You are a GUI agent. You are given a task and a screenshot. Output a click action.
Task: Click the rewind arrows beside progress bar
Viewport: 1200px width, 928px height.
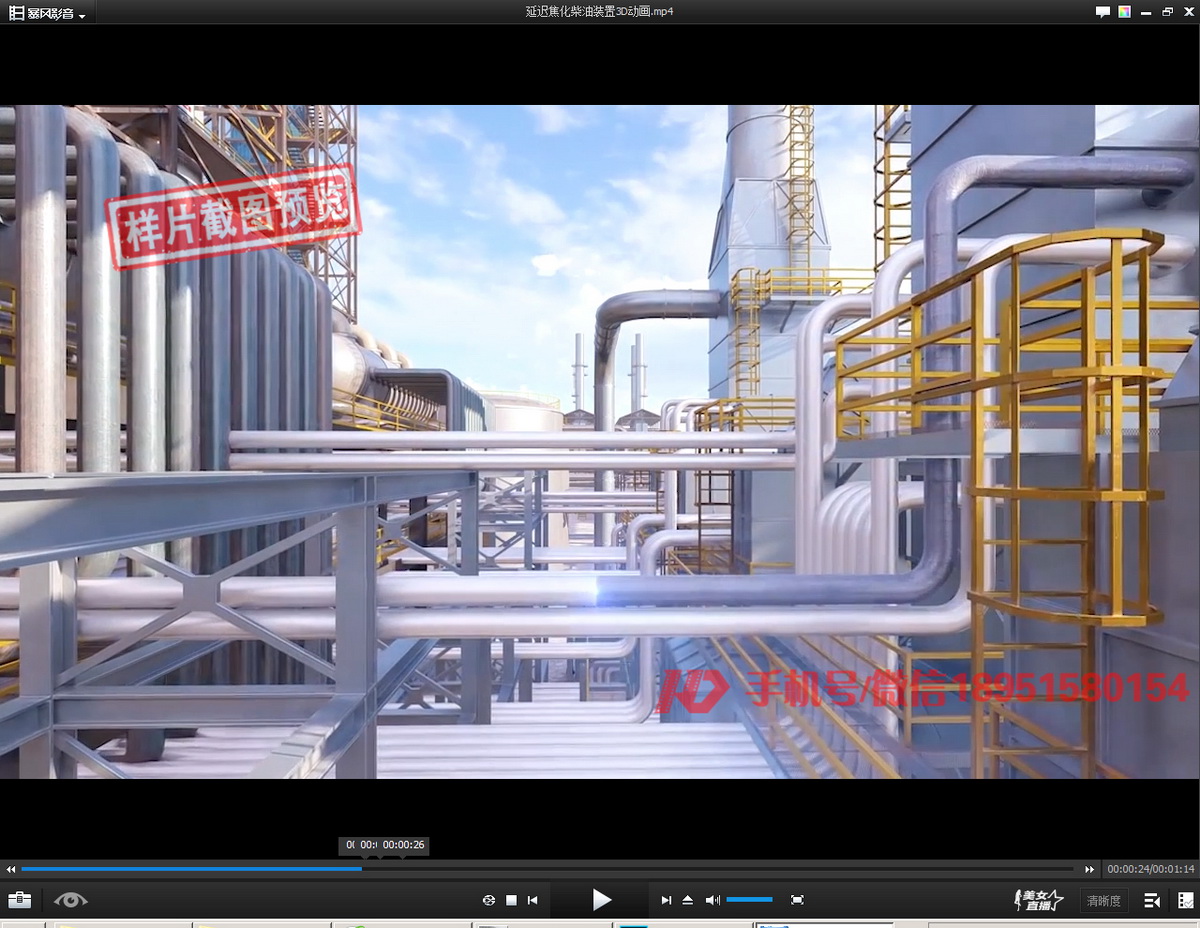(x=11, y=870)
